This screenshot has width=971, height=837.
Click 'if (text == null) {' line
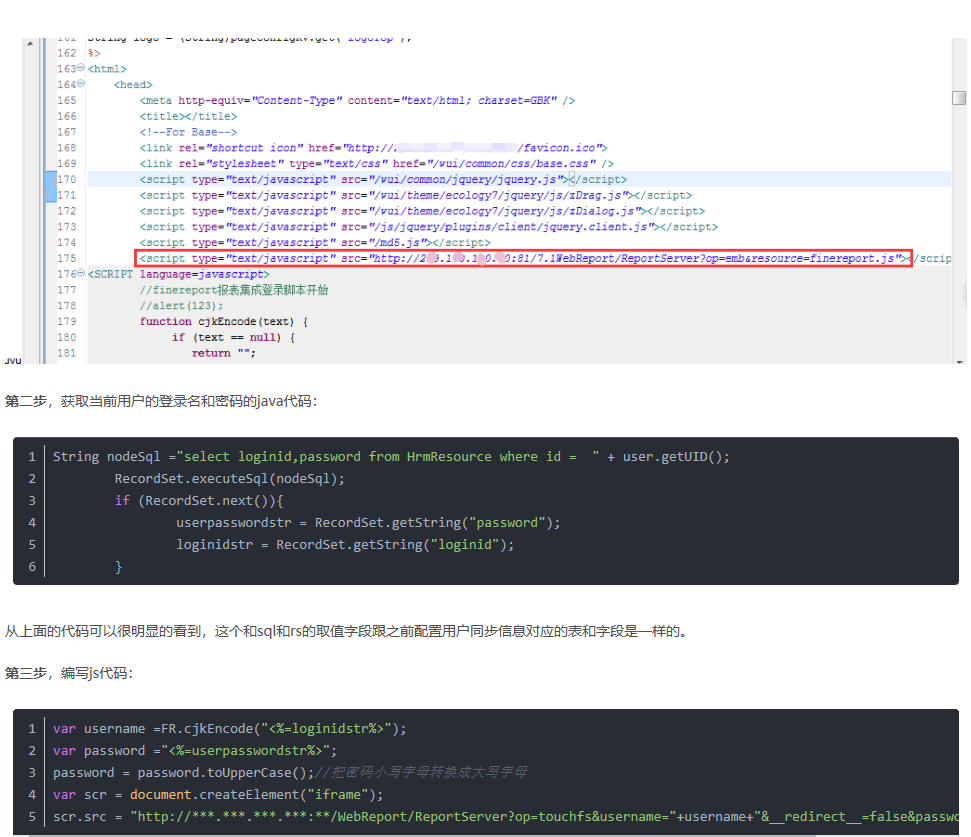233,337
